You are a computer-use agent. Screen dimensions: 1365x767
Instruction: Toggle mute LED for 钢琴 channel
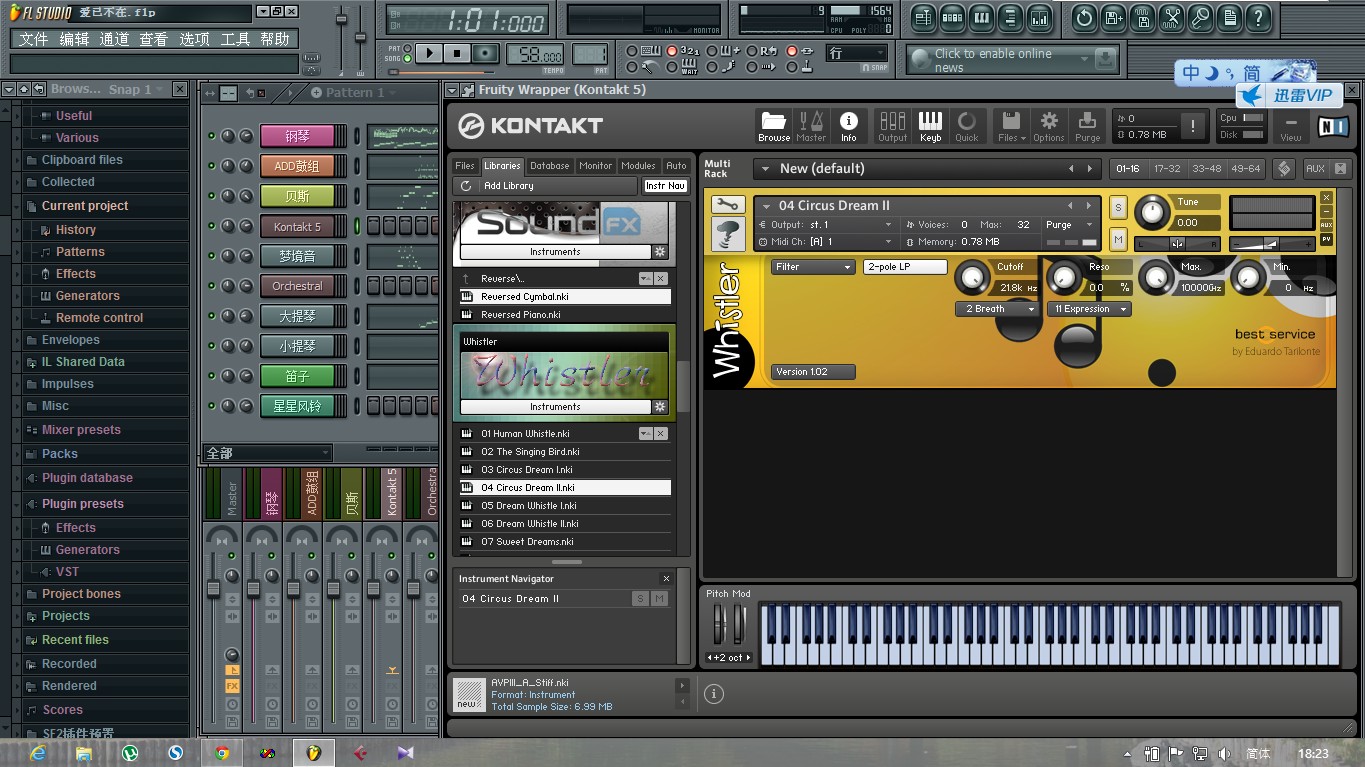[x=211, y=136]
